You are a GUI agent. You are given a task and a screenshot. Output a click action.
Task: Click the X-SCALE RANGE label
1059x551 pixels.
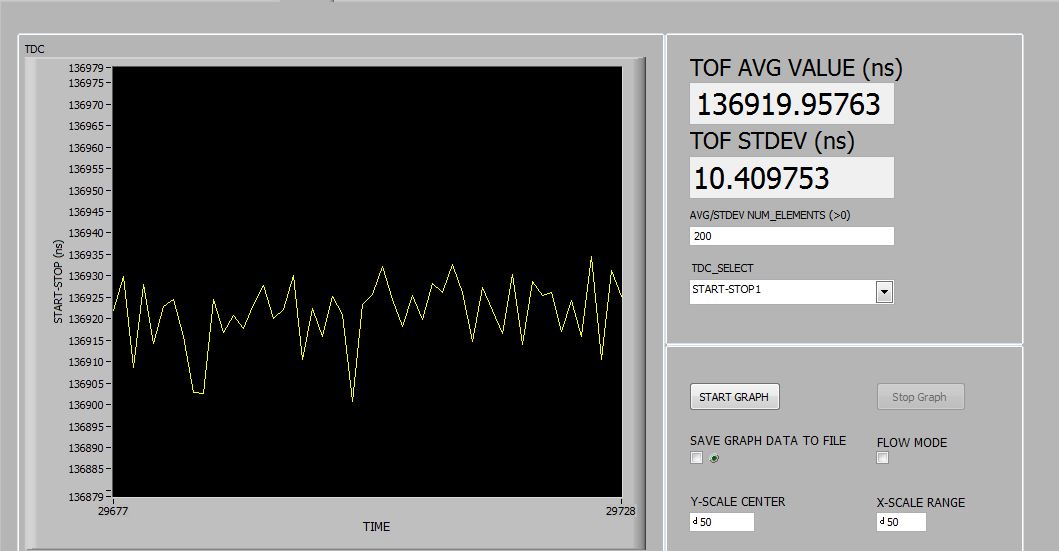pos(921,502)
